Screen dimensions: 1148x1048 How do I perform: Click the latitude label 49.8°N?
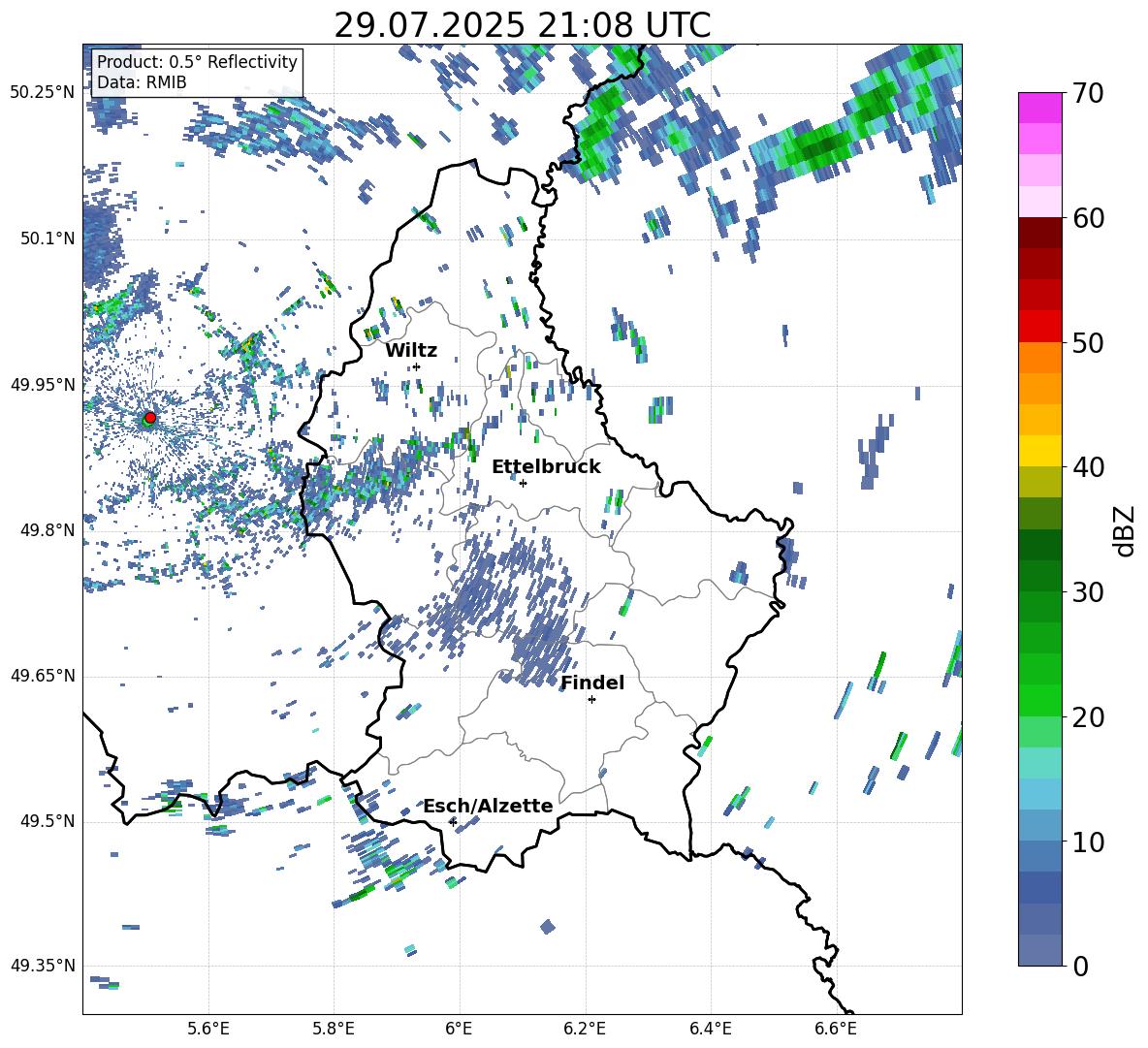click(47, 530)
